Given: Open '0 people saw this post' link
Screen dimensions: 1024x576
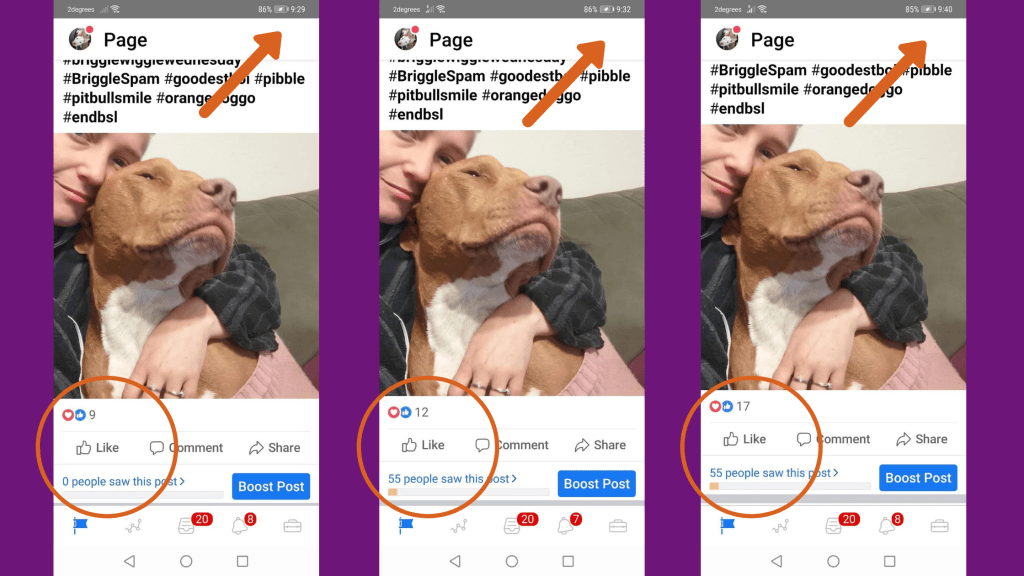Looking at the screenshot, I should tap(123, 481).
